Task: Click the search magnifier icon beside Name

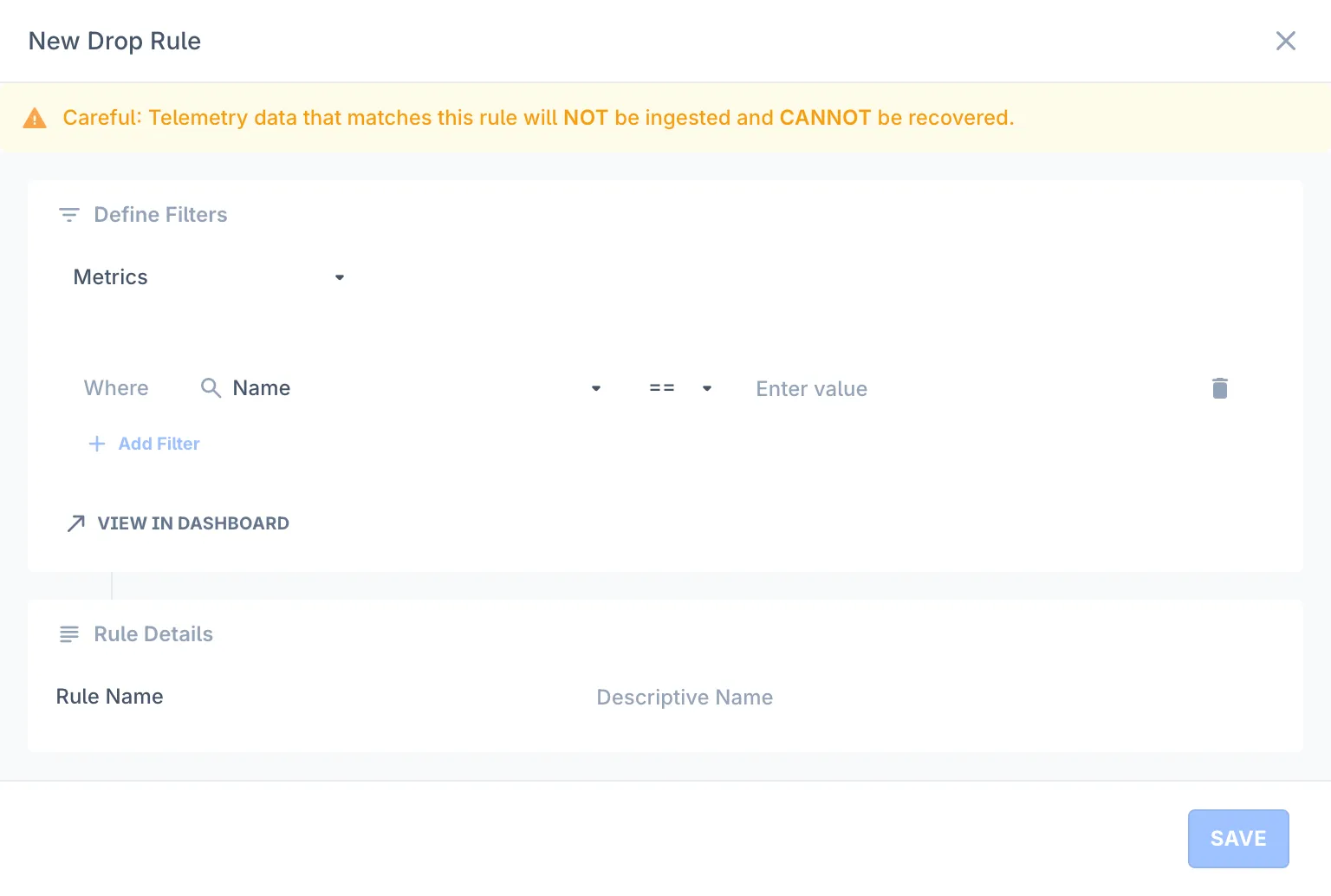Action: pos(211,387)
